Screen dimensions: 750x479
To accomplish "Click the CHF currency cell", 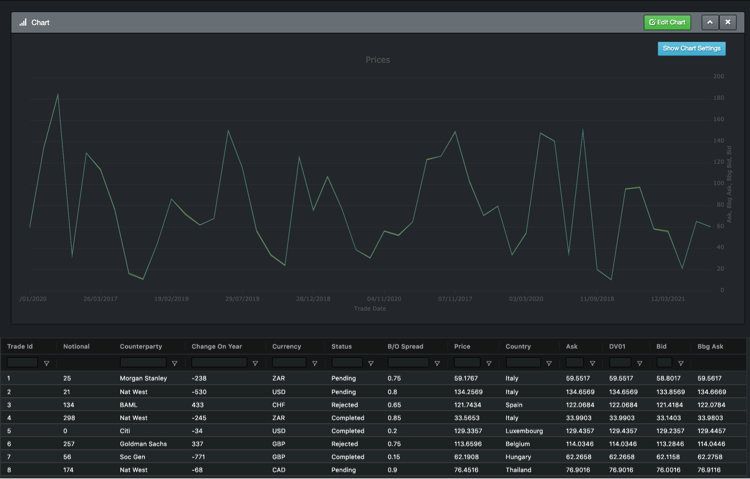I will [278, 405].
